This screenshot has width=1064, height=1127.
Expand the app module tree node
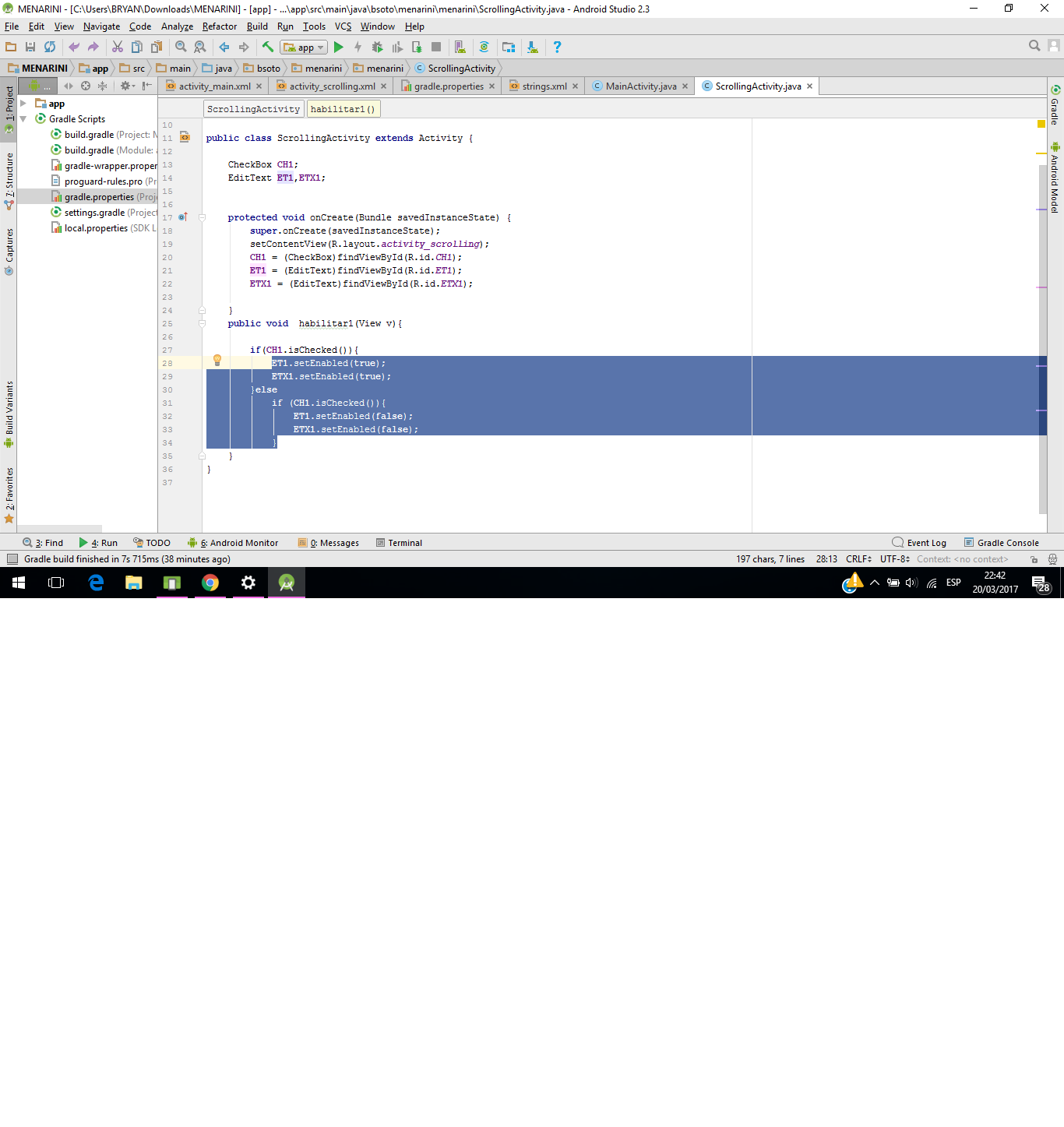coord(23,104)
